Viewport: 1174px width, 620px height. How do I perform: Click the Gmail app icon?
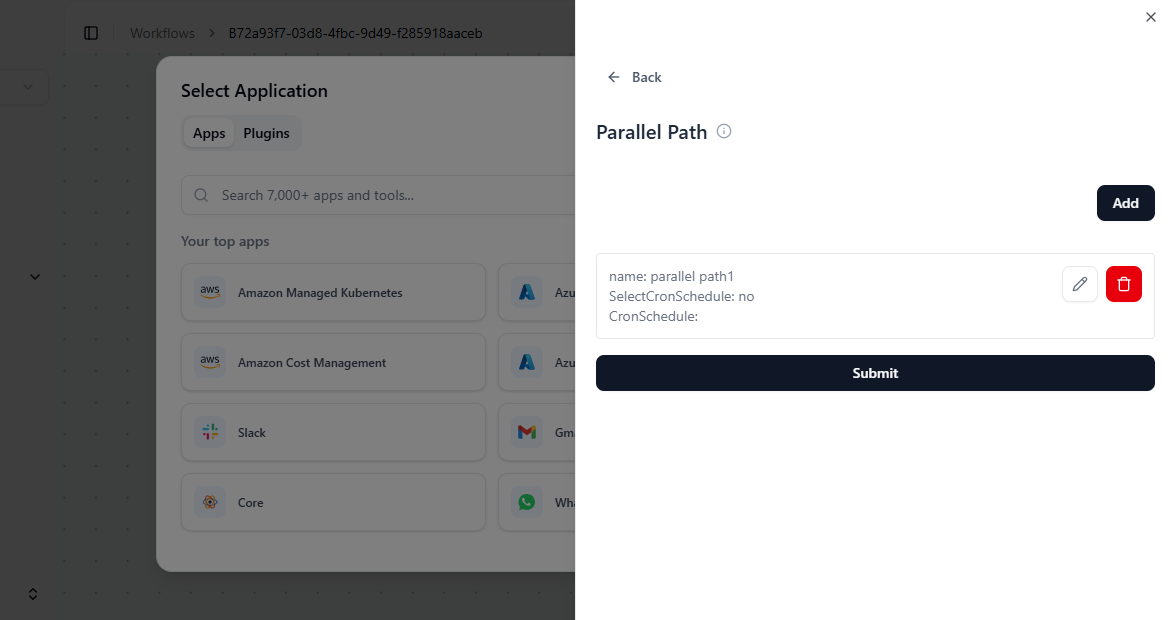coord(527,433)
